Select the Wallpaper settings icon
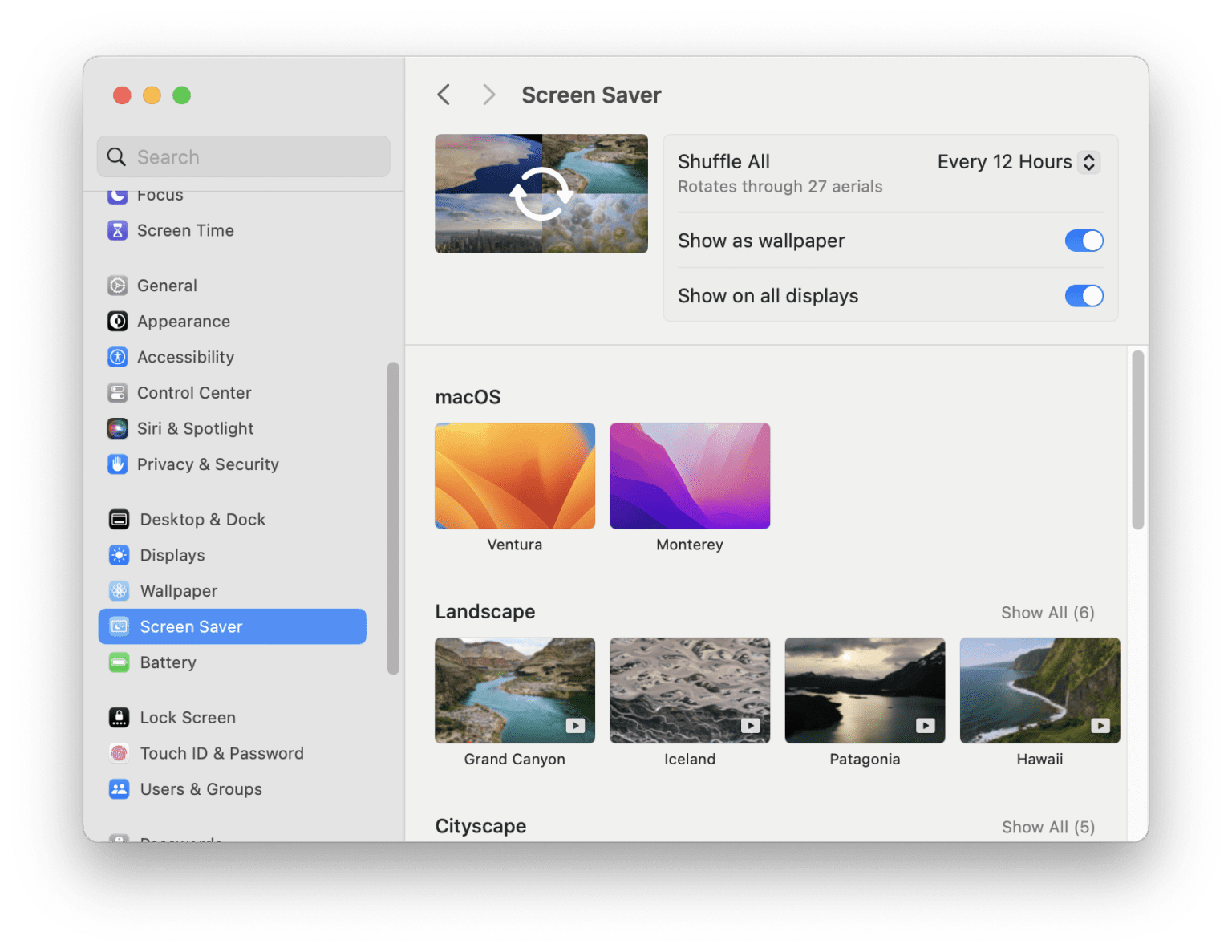1232x952 pixels. pos(118,591)
